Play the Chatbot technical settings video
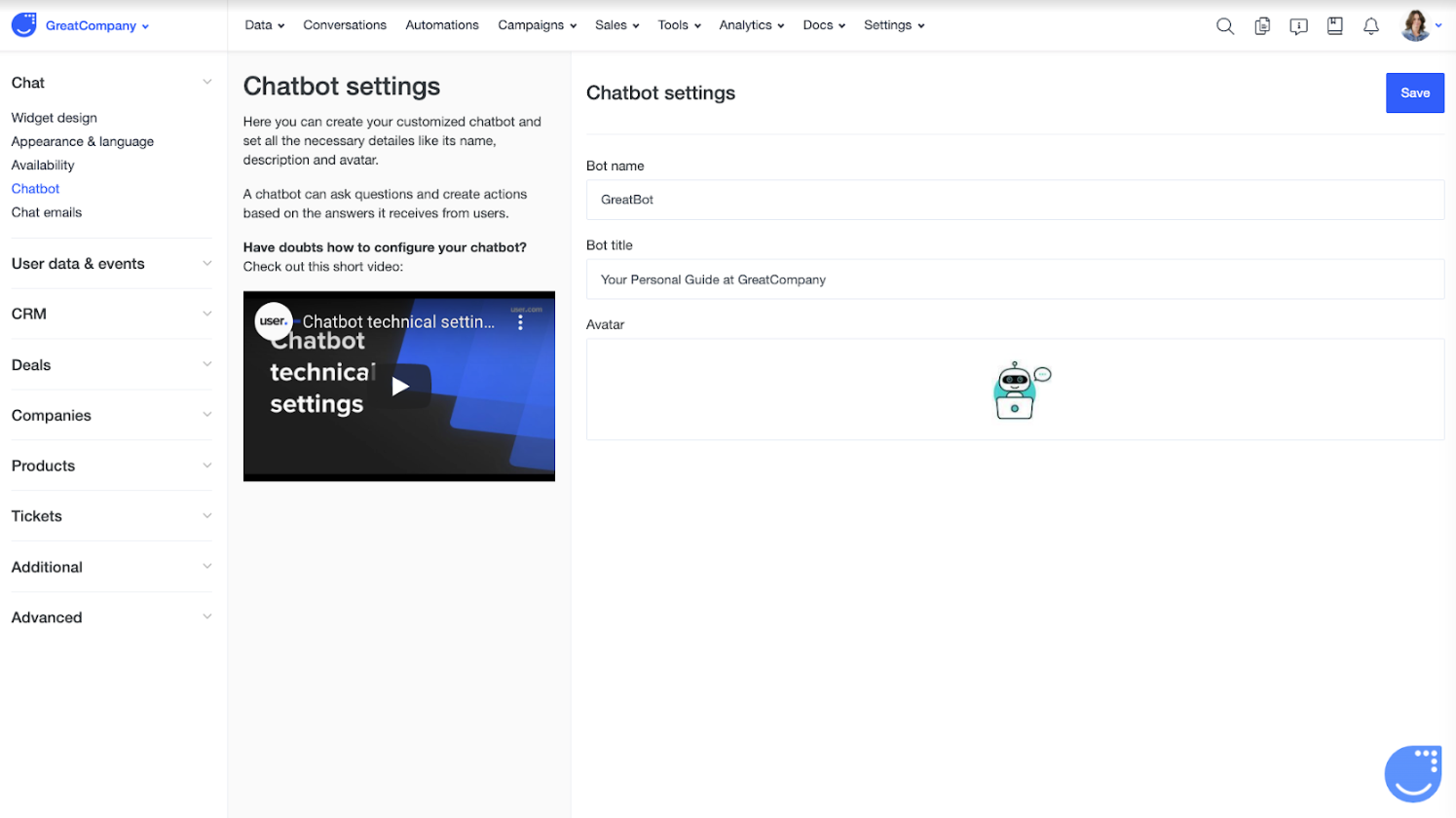Screen dimensions: 1456x818 click(399, 387)
